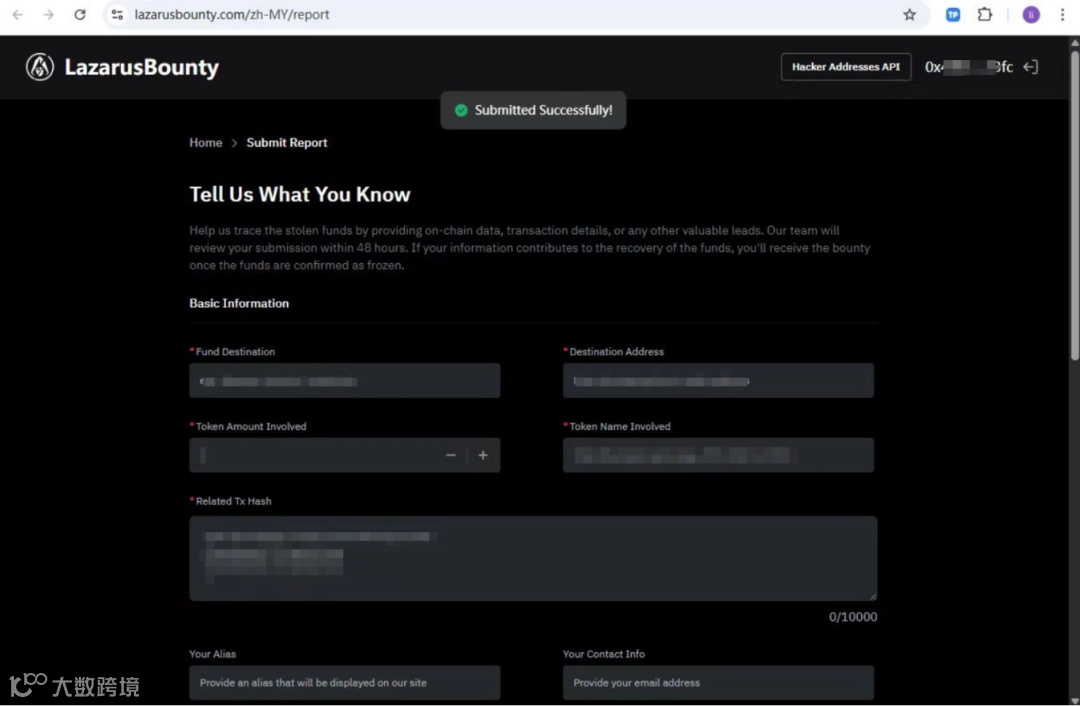Go to Home breadcrumb link
Image resolution: width=1080 pixels, height=706 pixels.
click(206, 143)
